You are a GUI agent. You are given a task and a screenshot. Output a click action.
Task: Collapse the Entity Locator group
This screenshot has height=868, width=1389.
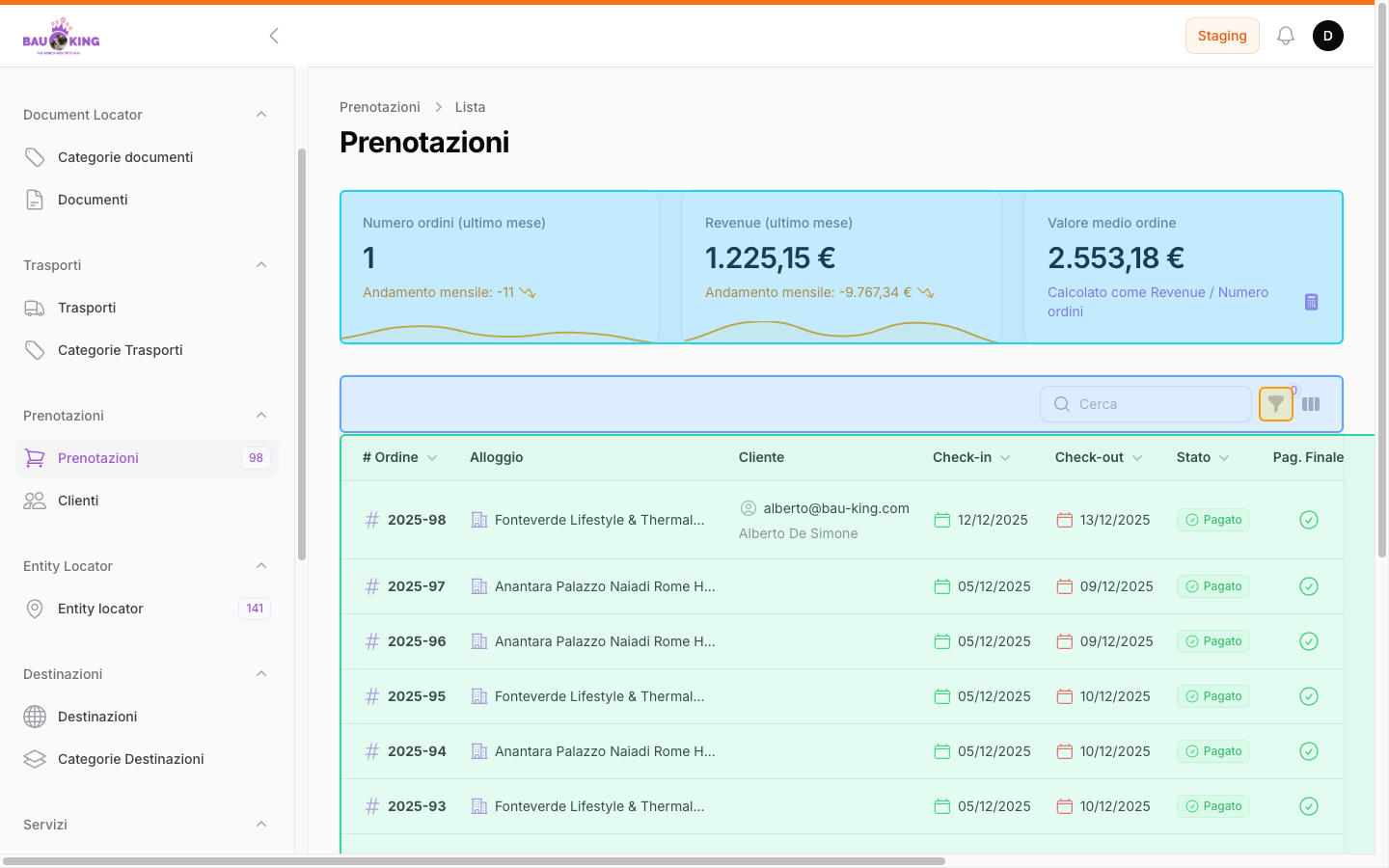click(261, 566)
